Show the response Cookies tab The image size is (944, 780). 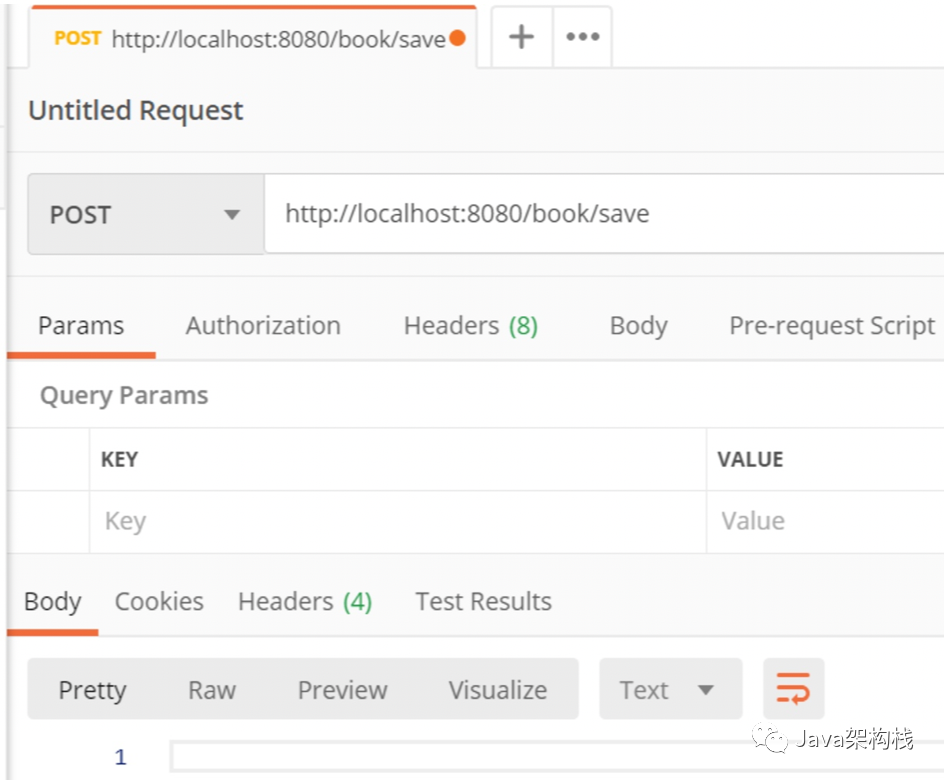[x=159, y=602]
